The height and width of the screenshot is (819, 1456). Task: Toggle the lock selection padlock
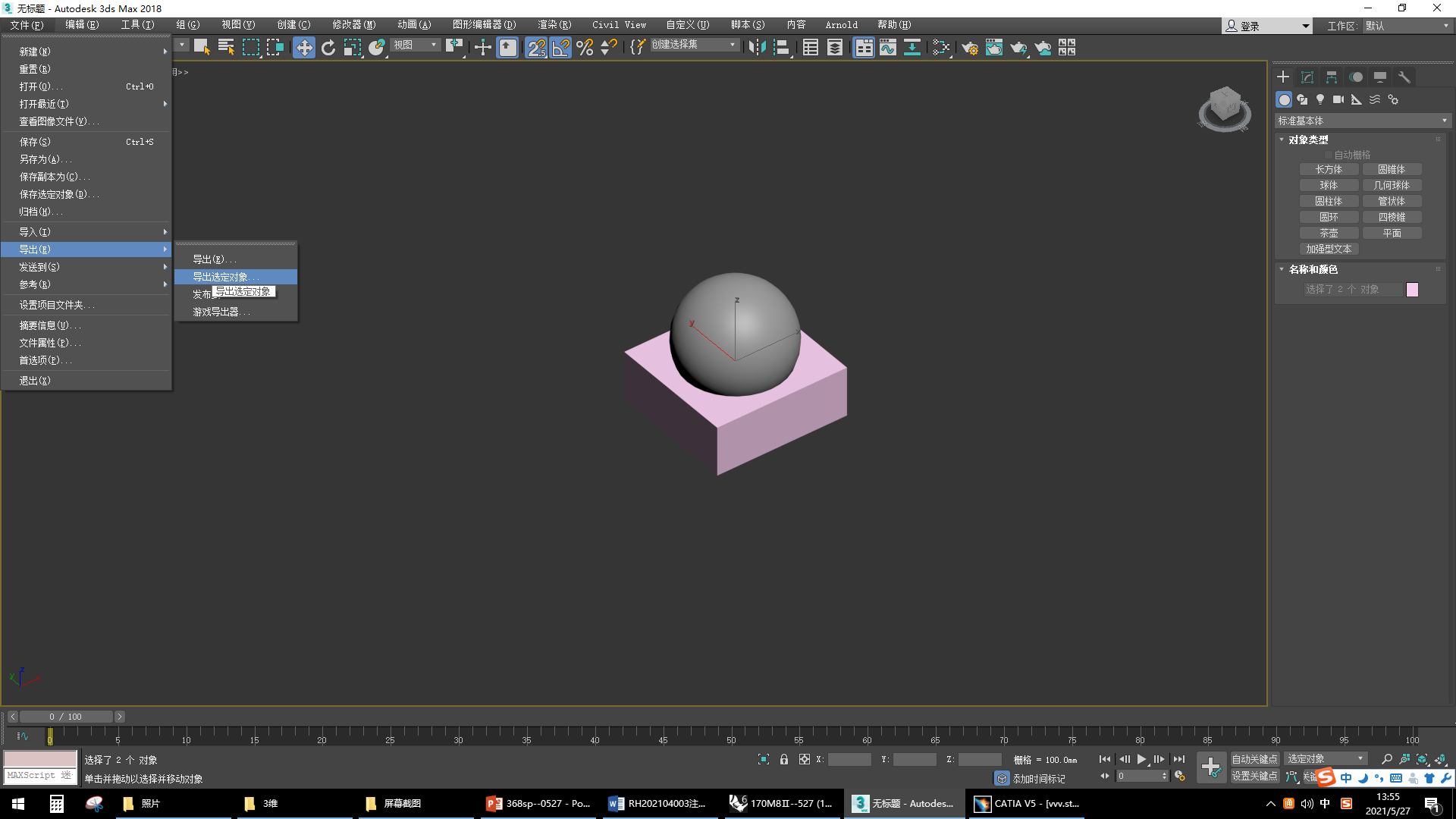783,759
